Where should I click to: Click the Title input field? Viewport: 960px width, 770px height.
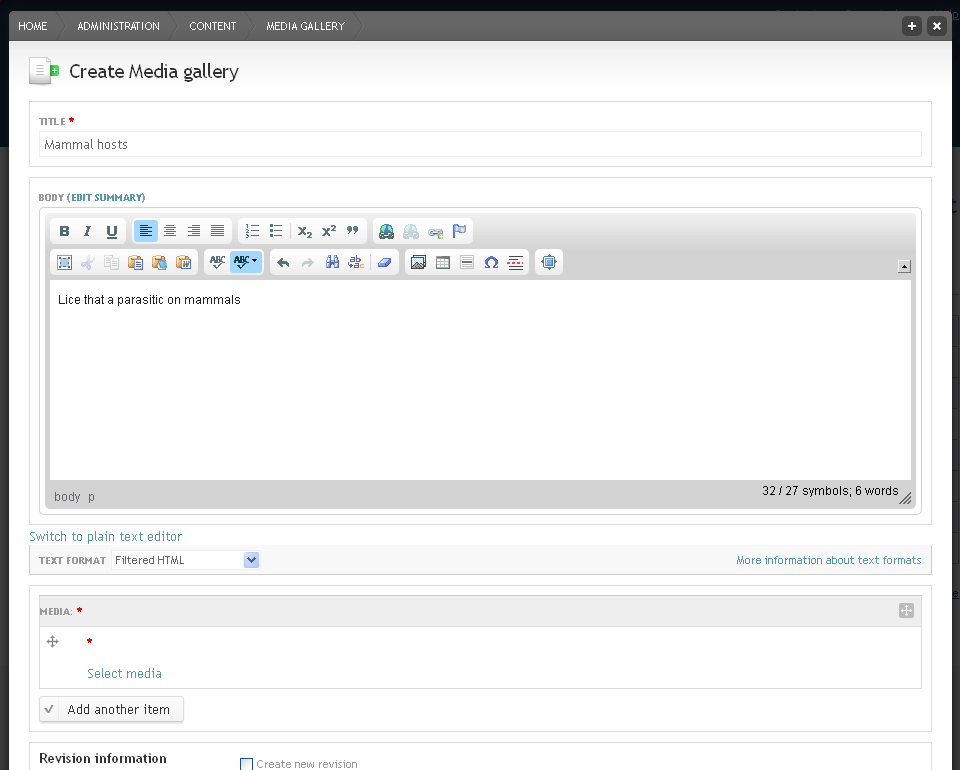[480, 144]
